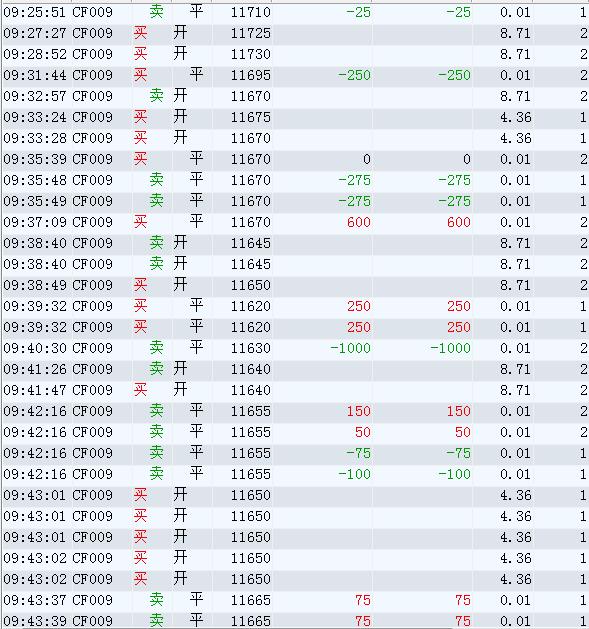
Task: Select the 09:38:49 buy open at 11650
Action: pyautogui.click(x=295, y=285)
